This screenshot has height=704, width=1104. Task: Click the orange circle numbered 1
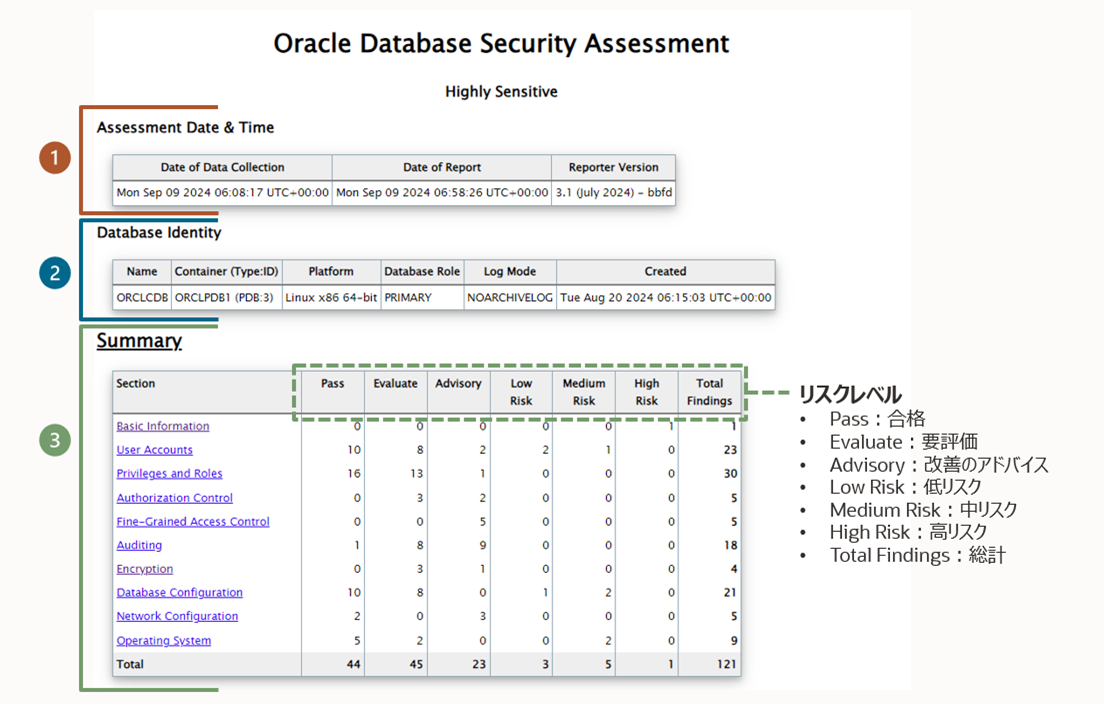(56, 158)
